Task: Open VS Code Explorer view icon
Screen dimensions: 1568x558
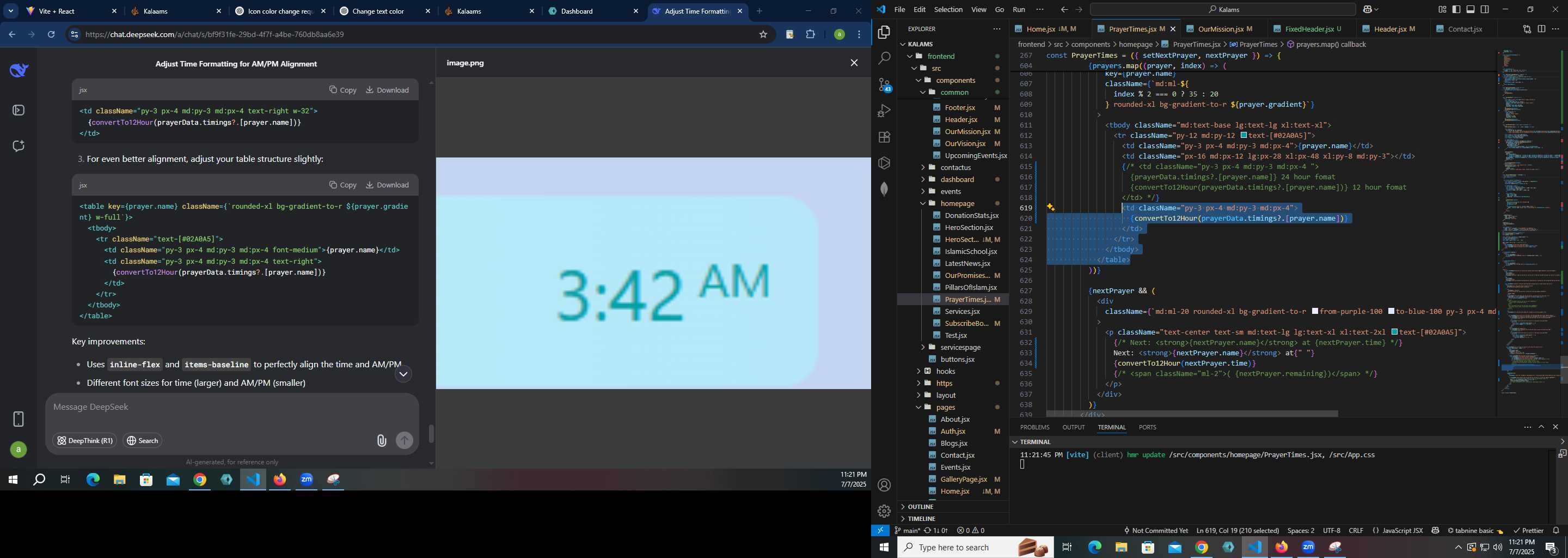Action: 884,32
